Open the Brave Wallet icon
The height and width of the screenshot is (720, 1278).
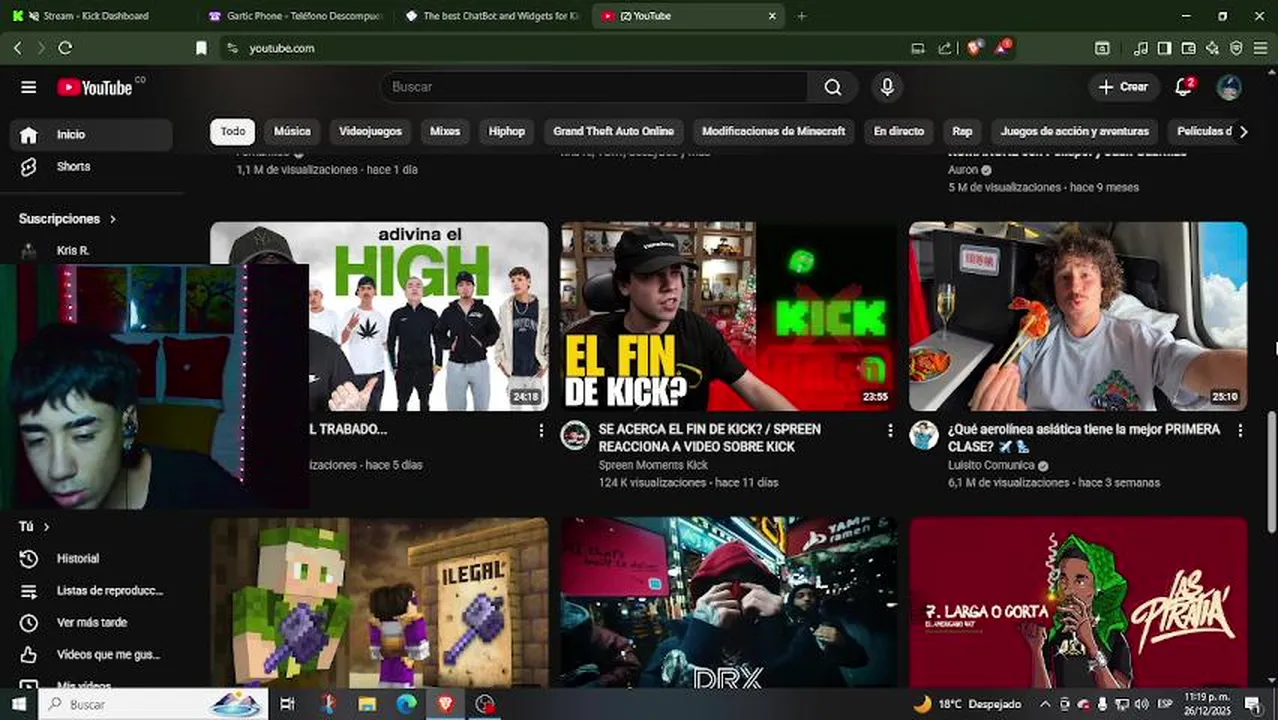point(1188,48)
